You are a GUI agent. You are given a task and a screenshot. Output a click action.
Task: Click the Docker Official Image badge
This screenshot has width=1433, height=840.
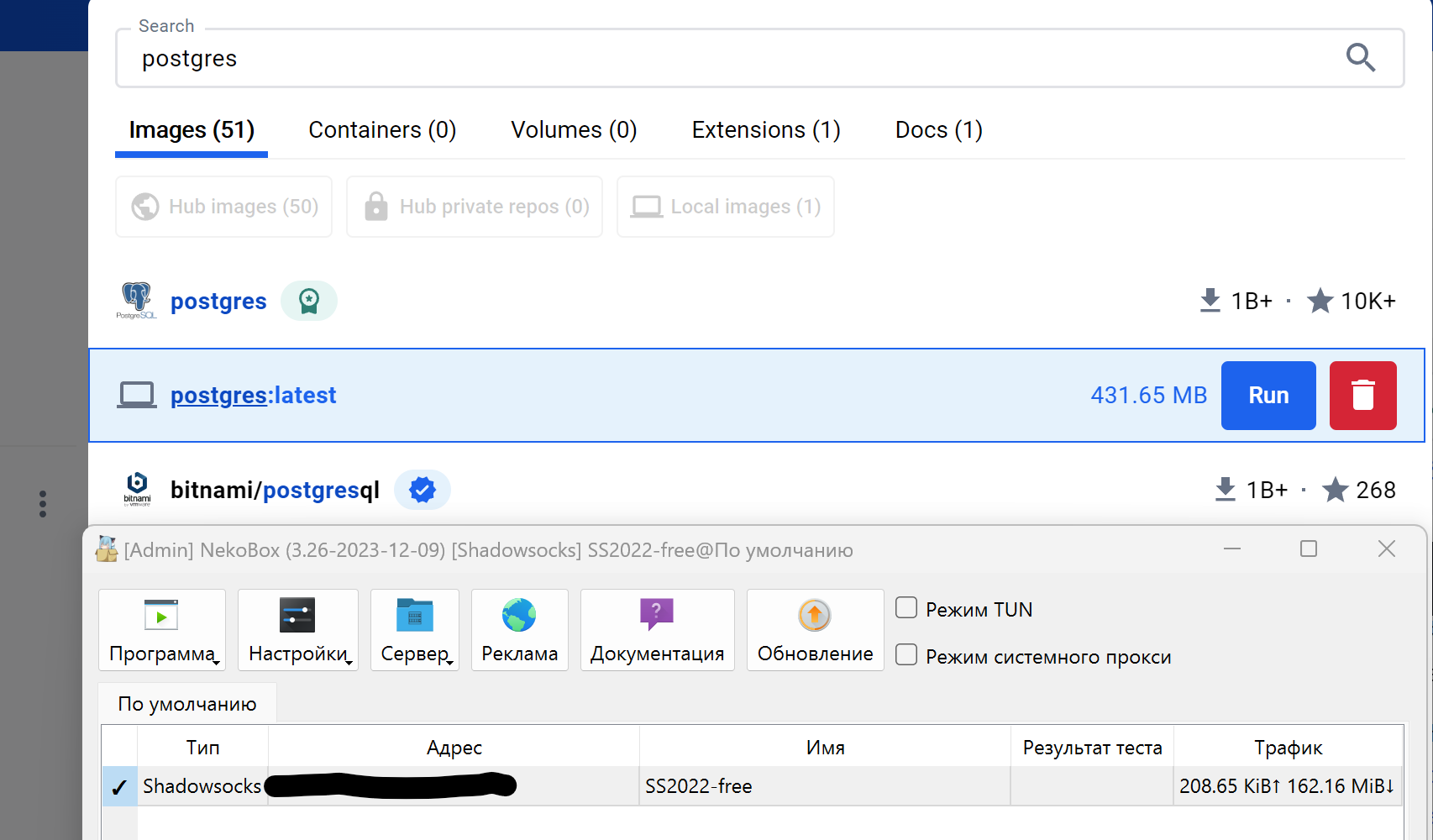pyautogui.click(x=309, y=301)
